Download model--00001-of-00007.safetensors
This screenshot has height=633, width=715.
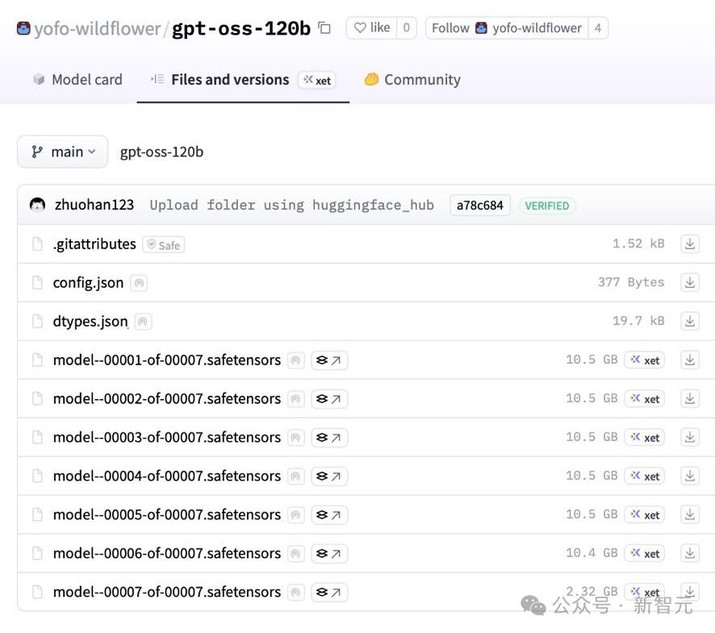point(690,360)
